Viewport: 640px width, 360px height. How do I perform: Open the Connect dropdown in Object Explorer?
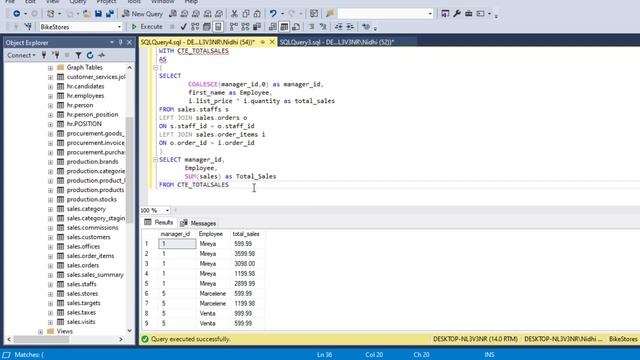click(x=21, y=55)
